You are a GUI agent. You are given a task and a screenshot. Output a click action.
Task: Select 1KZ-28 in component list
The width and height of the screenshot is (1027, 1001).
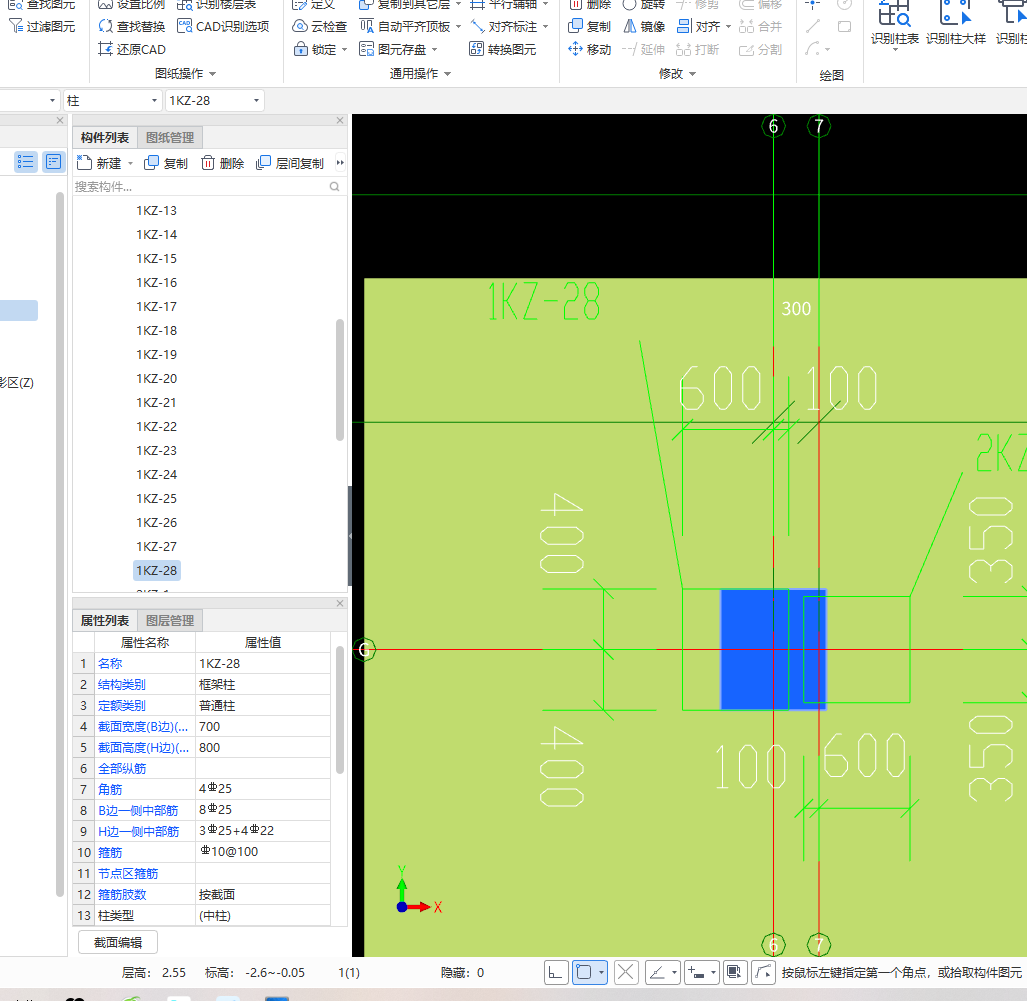tap(157, 571)
